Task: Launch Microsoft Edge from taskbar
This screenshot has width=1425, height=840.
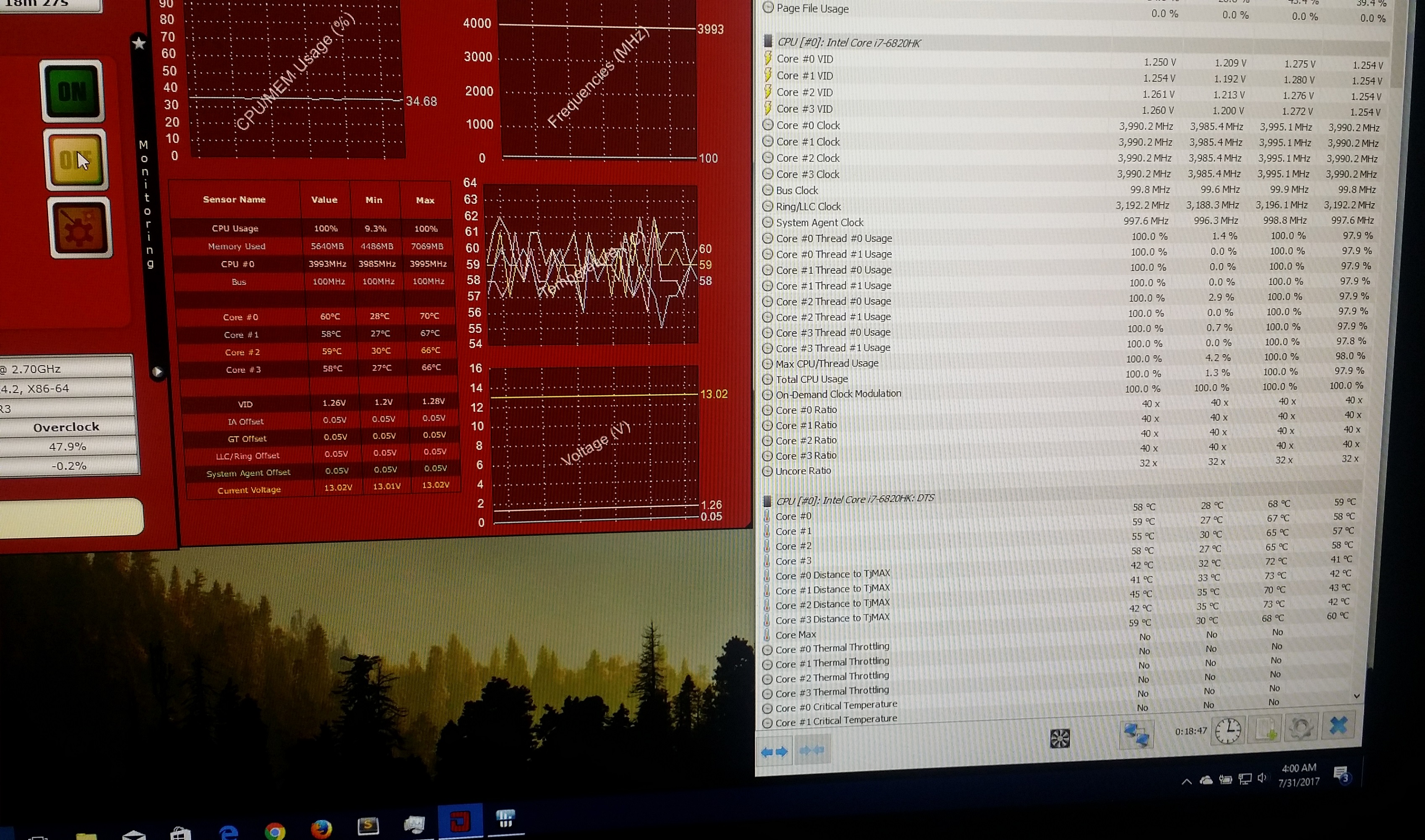Action: tap(228, 832)
